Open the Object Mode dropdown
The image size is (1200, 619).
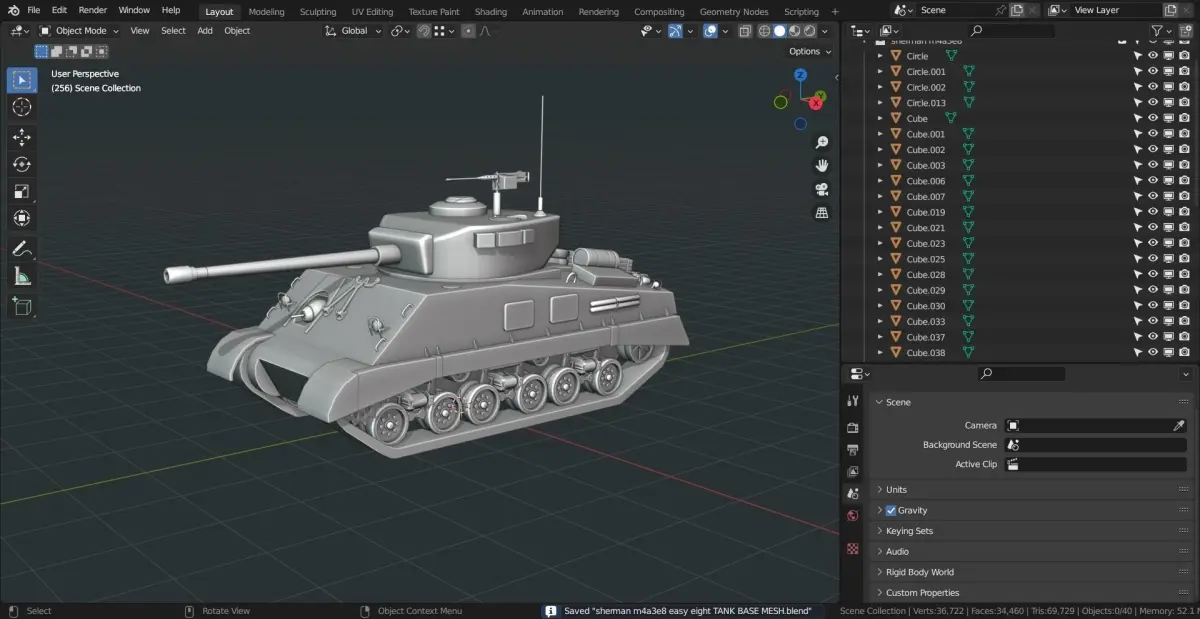[78, 31]
